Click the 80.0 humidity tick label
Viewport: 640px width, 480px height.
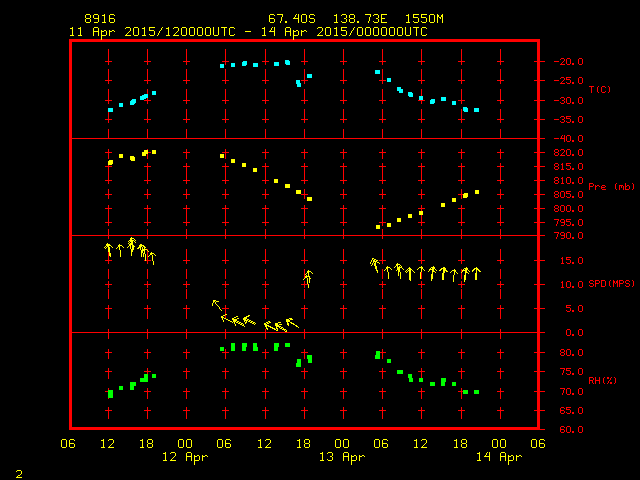point(571,353)
